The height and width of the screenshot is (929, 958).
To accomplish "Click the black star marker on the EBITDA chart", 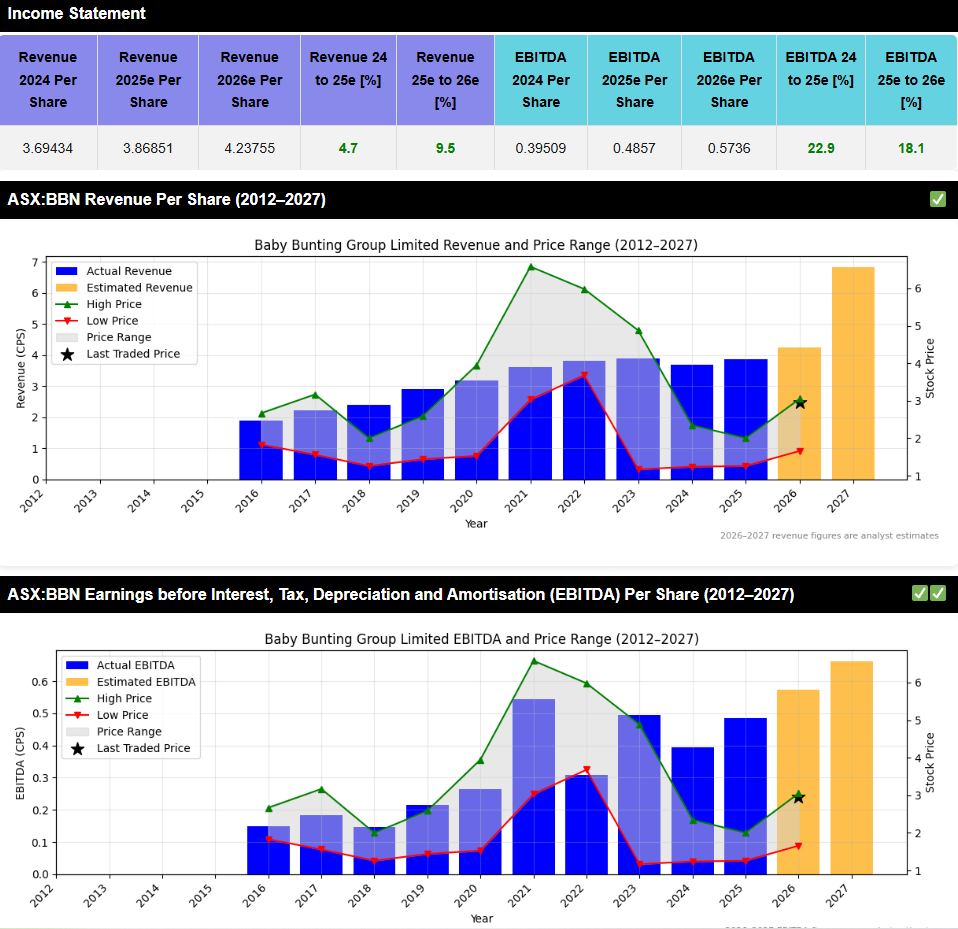I will (x=798, y=797).
